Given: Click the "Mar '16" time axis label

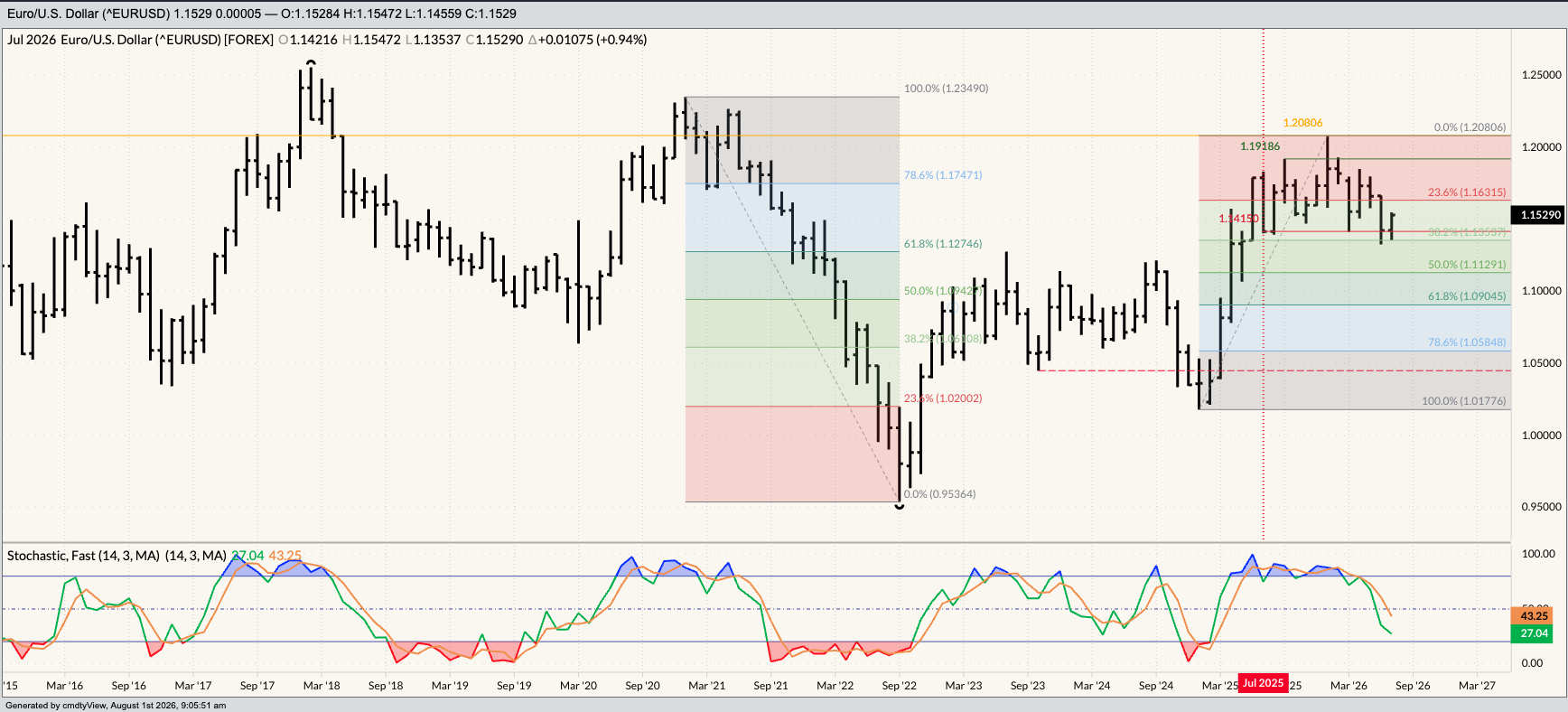Looking at the screenshot, I should 64,686.
